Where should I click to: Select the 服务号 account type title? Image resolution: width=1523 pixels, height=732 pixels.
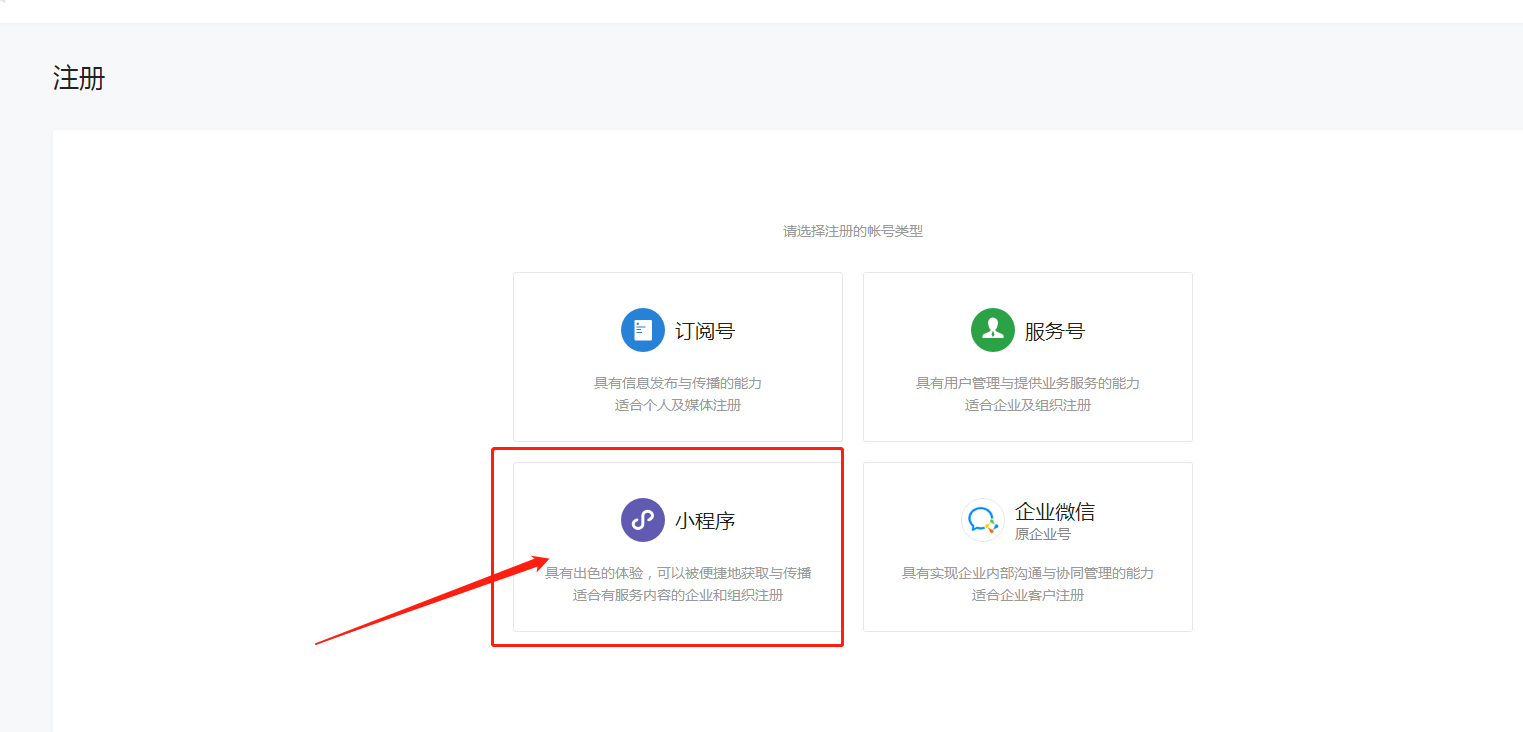point(1055,331)
